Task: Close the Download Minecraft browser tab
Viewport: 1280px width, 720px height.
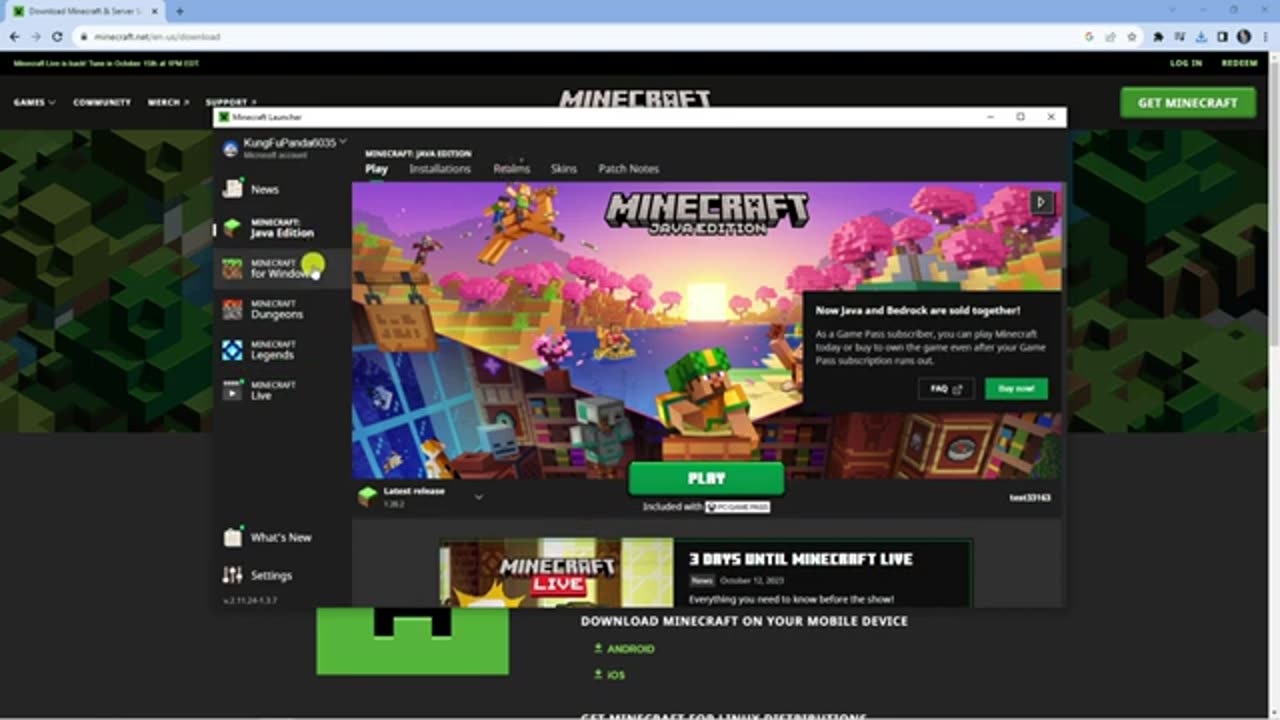Action: tap(155, 11)
